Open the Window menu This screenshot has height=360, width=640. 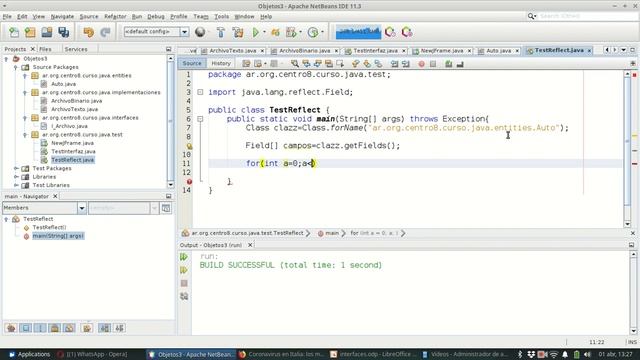(x=244, y=16)
